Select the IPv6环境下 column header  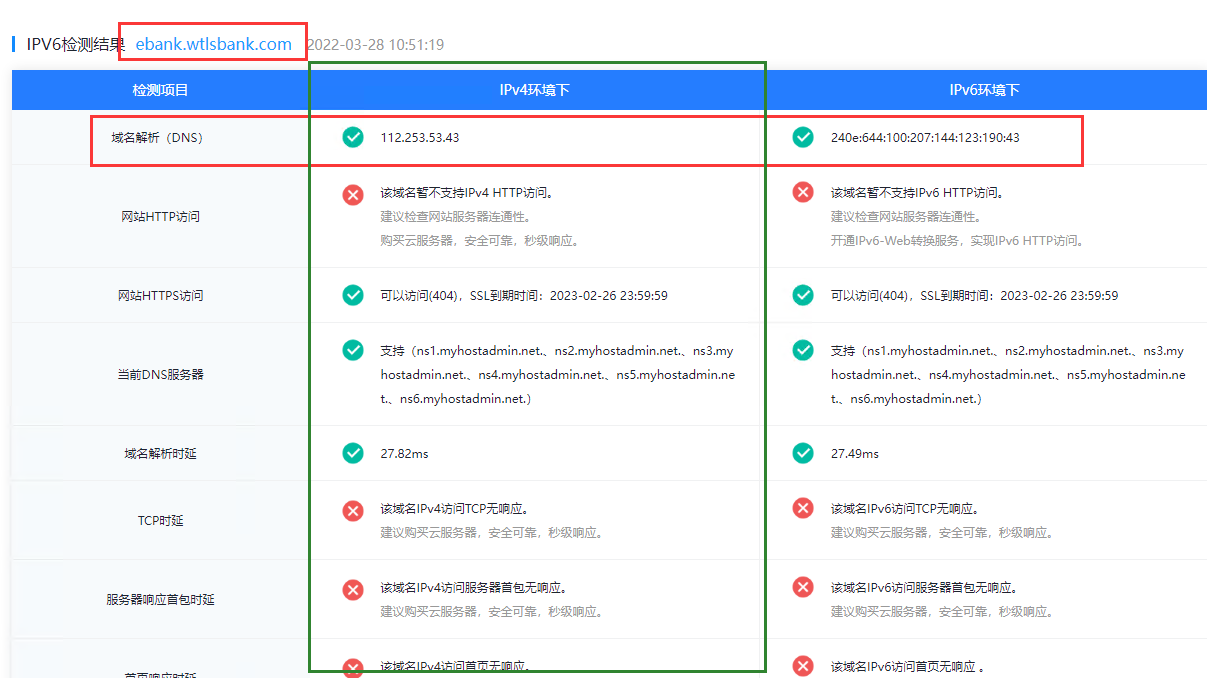coord(987,89)
